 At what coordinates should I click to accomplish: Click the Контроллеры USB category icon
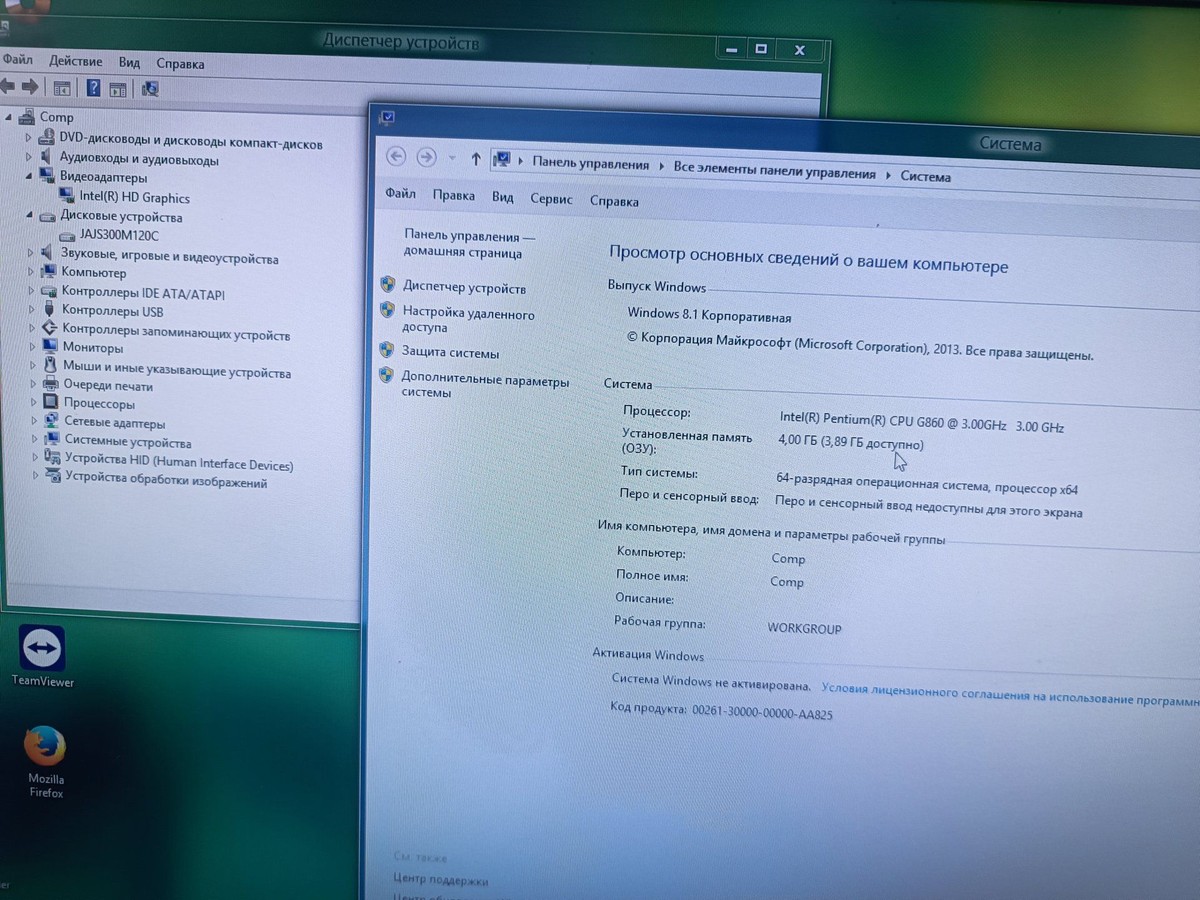click(50, 310)
